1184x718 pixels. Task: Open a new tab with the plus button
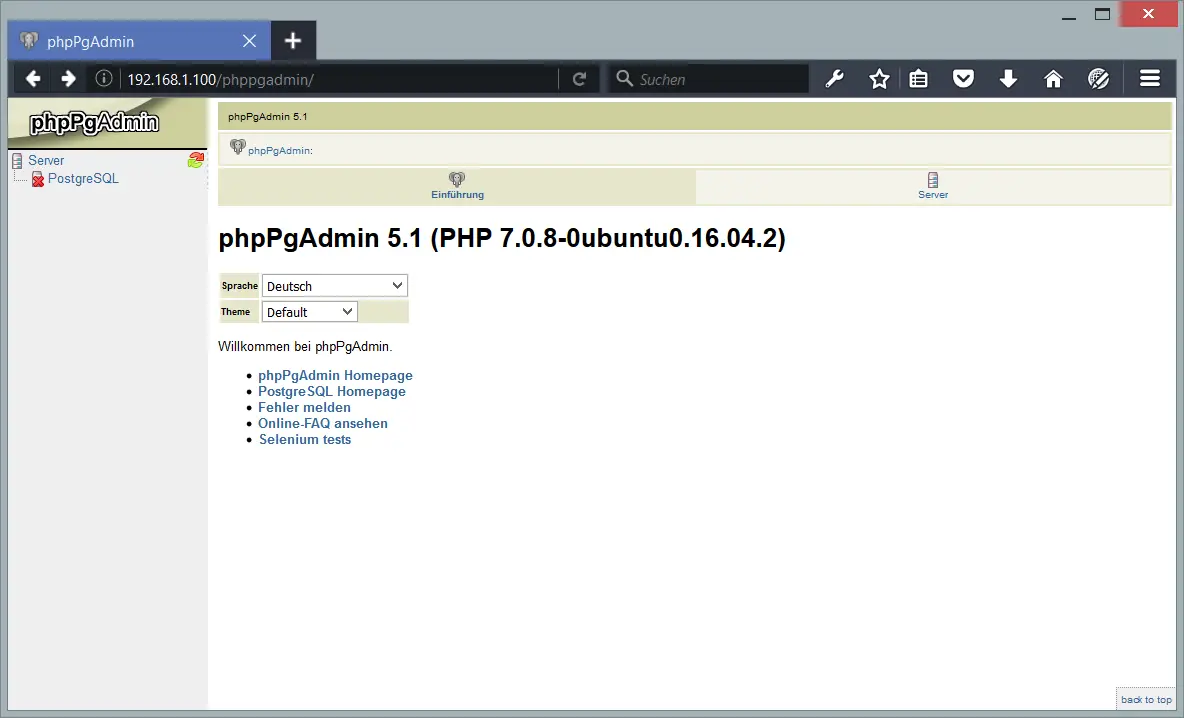tap(293, 41)
